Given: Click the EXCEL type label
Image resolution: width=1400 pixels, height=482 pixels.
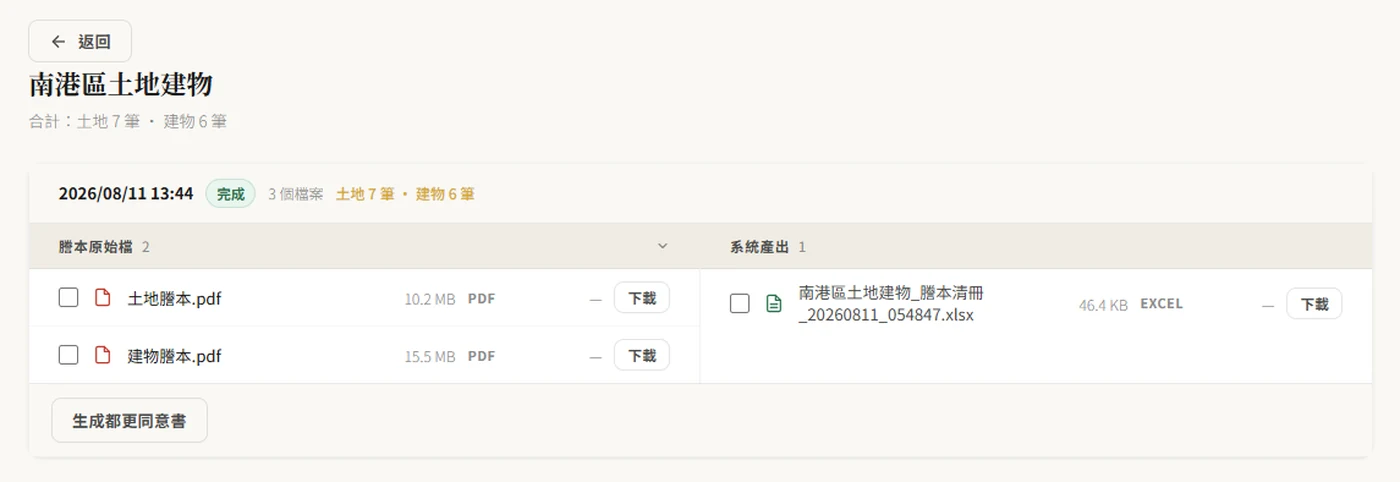Looking at the screenshot, I should click(x=1161, y=304).
